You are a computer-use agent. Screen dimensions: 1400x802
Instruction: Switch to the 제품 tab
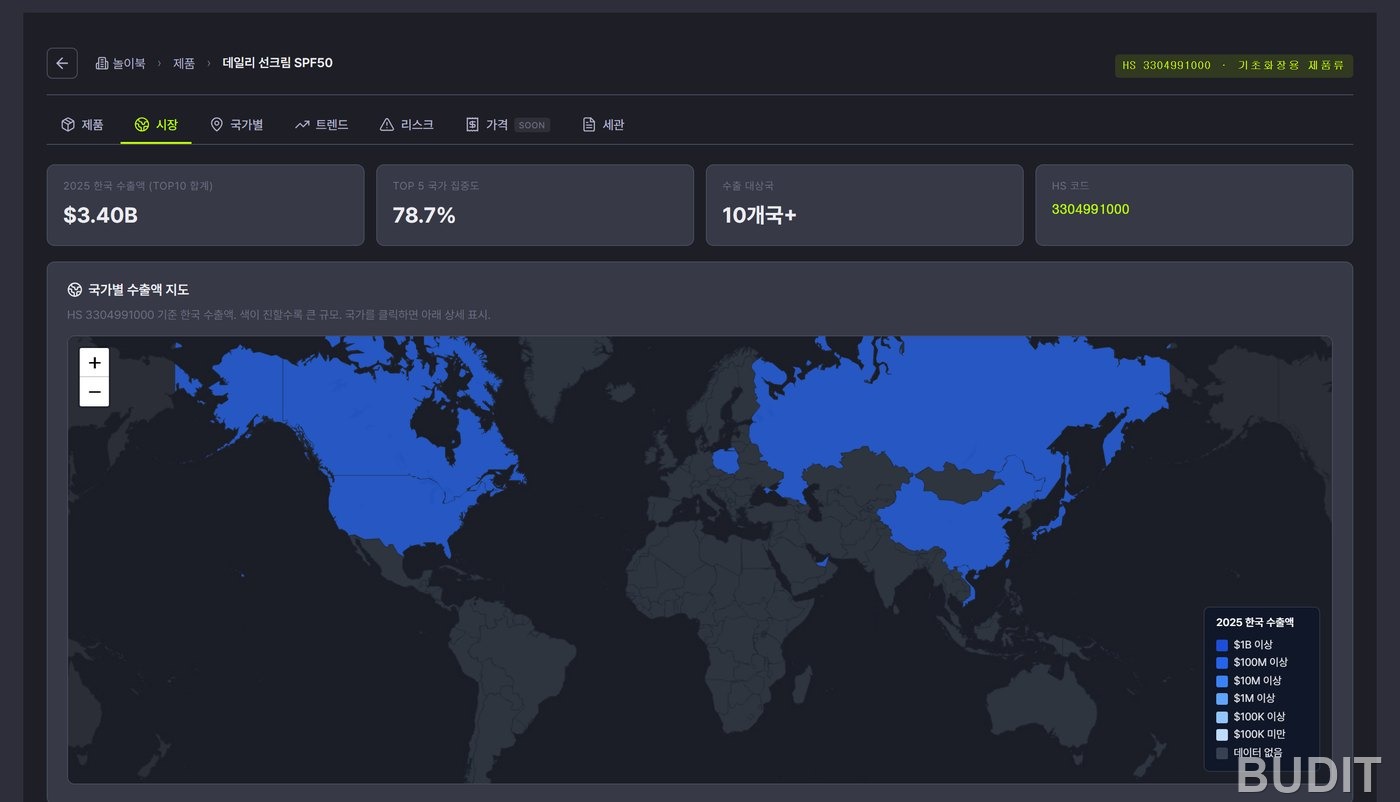82,125
